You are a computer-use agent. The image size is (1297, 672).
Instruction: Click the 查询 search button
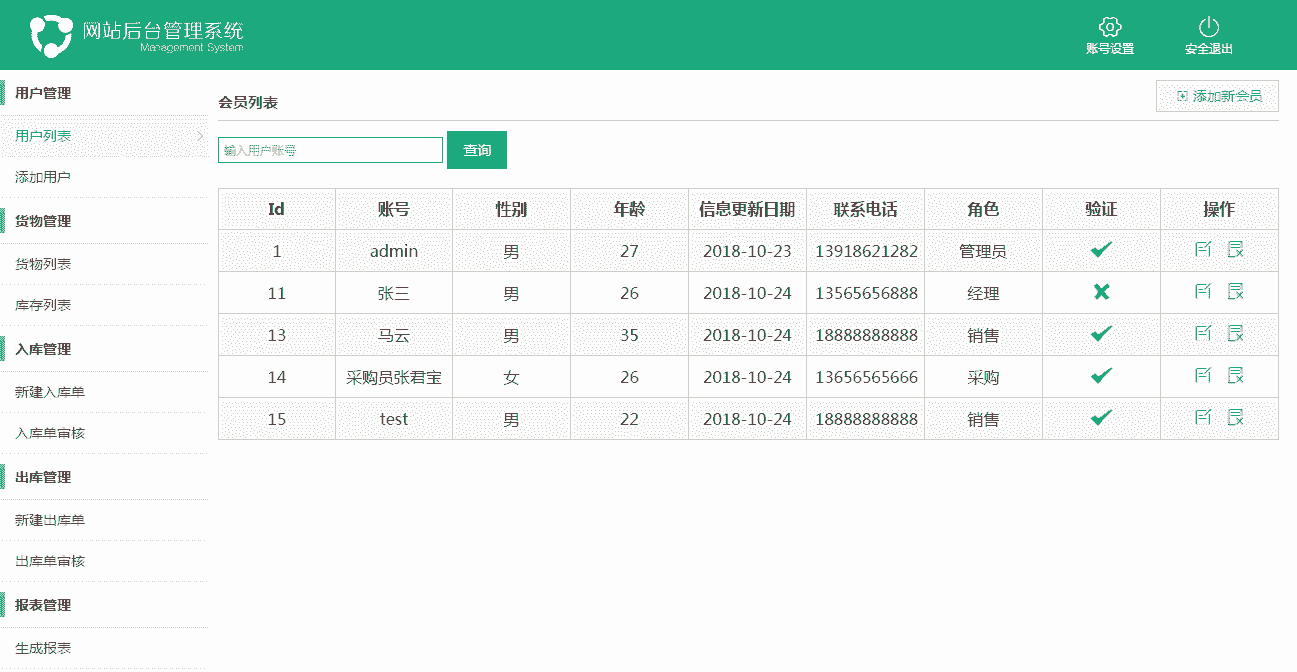click(x=477, y=150)
